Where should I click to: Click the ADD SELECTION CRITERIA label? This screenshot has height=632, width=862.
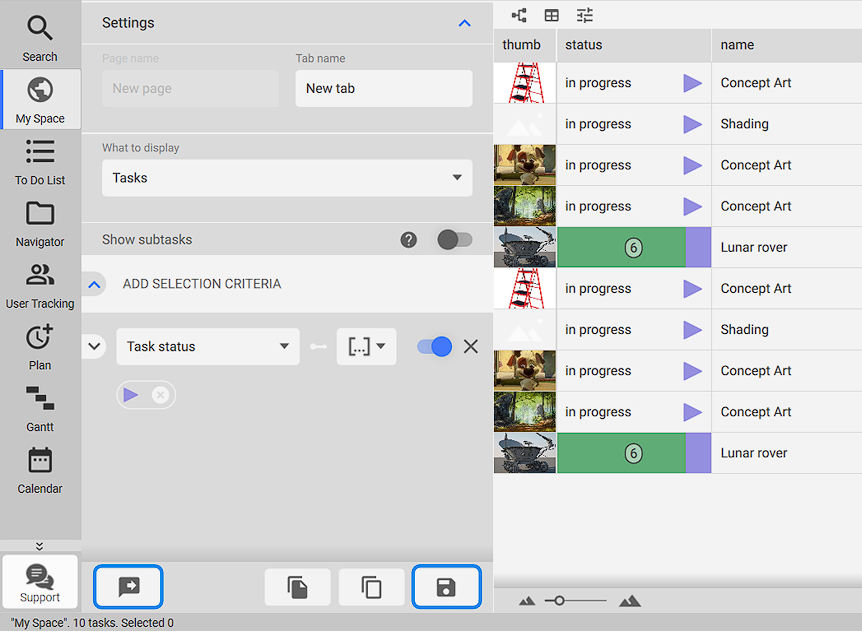(x=202, y=284)
